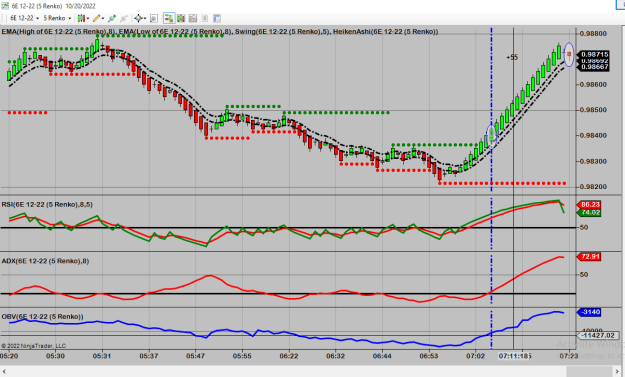Open the Indicators chart icon
This screenshot has height=377, width=625.
pyautogui.click(x=193, y=18)
